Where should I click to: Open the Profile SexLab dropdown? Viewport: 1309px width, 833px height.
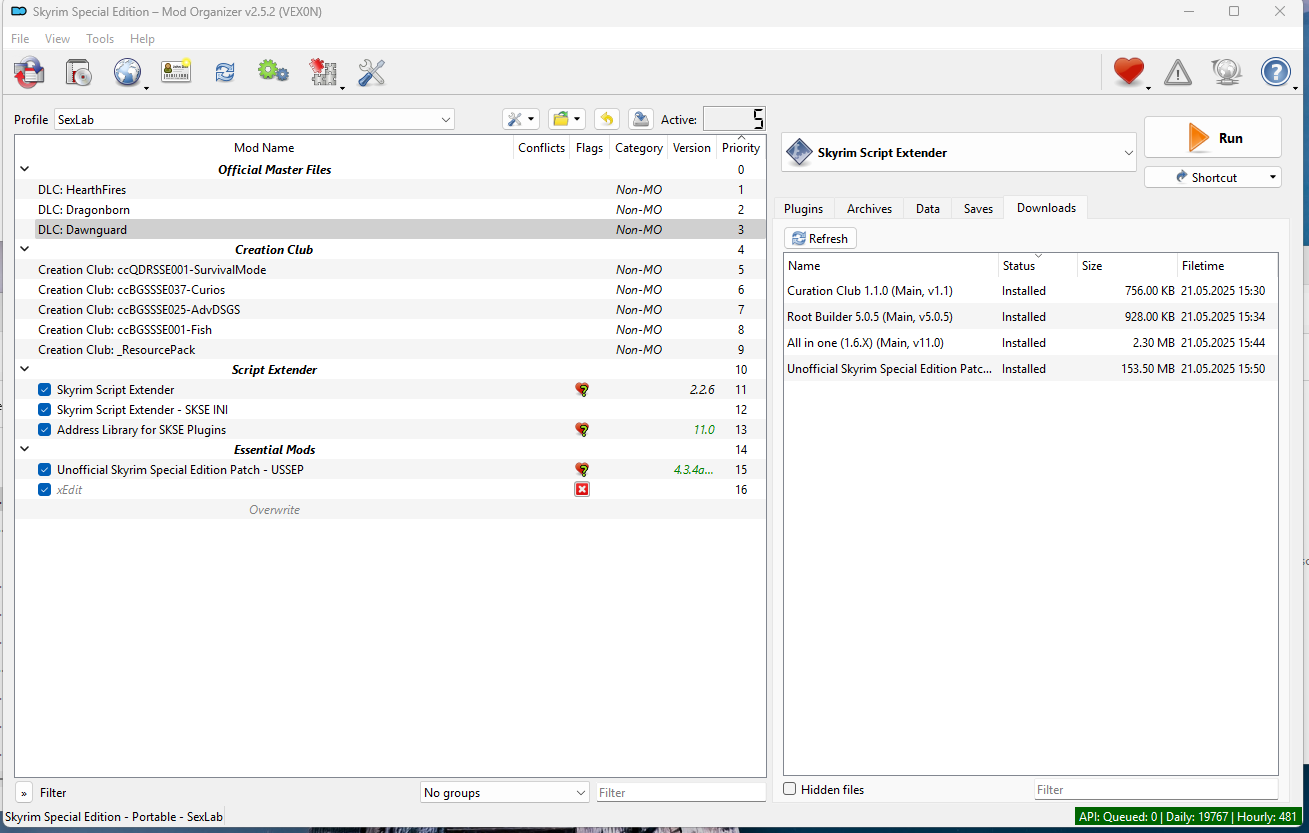(x=254, y=119)
